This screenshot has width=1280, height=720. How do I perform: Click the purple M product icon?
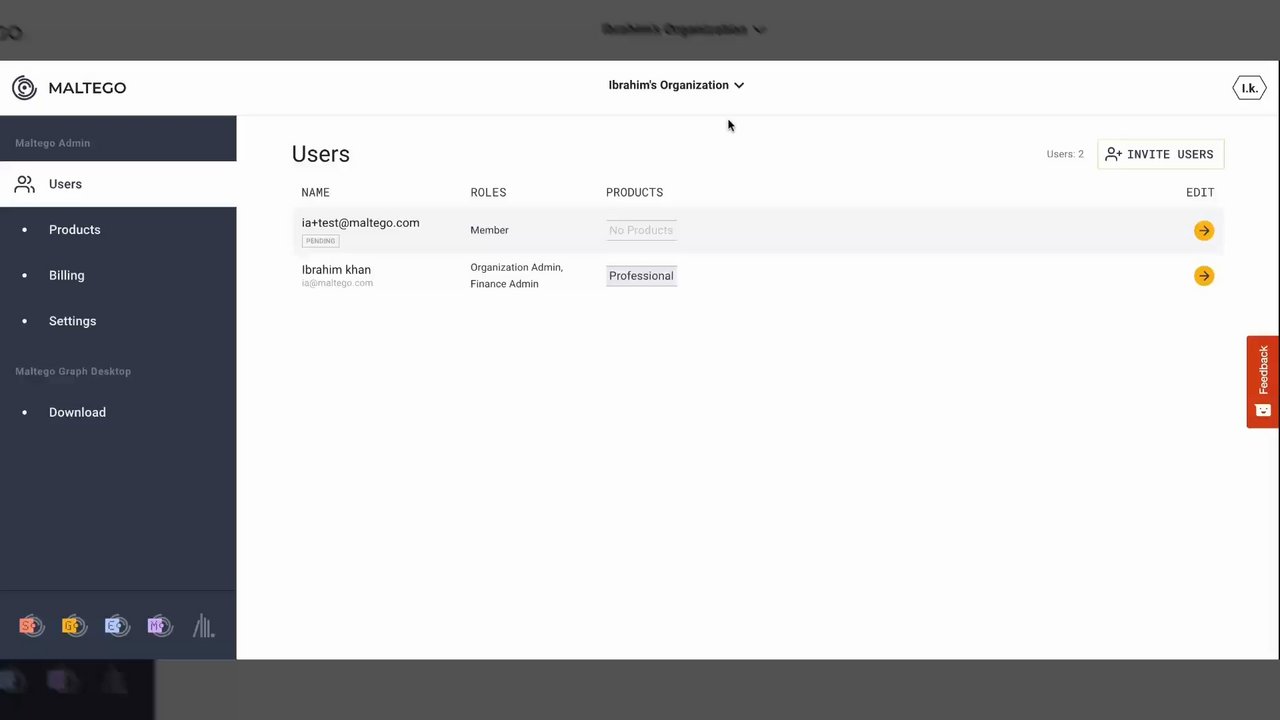[x=160, y=626]
